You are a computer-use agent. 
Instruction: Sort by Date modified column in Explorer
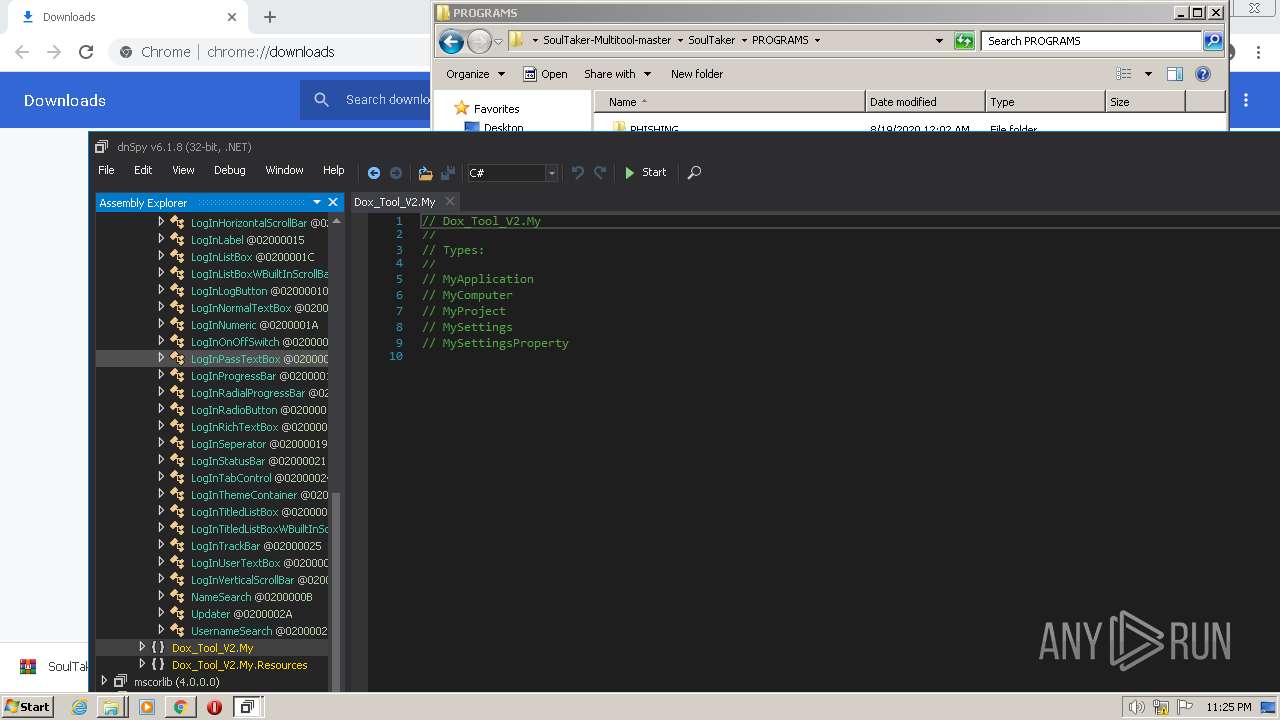[925, 102]
